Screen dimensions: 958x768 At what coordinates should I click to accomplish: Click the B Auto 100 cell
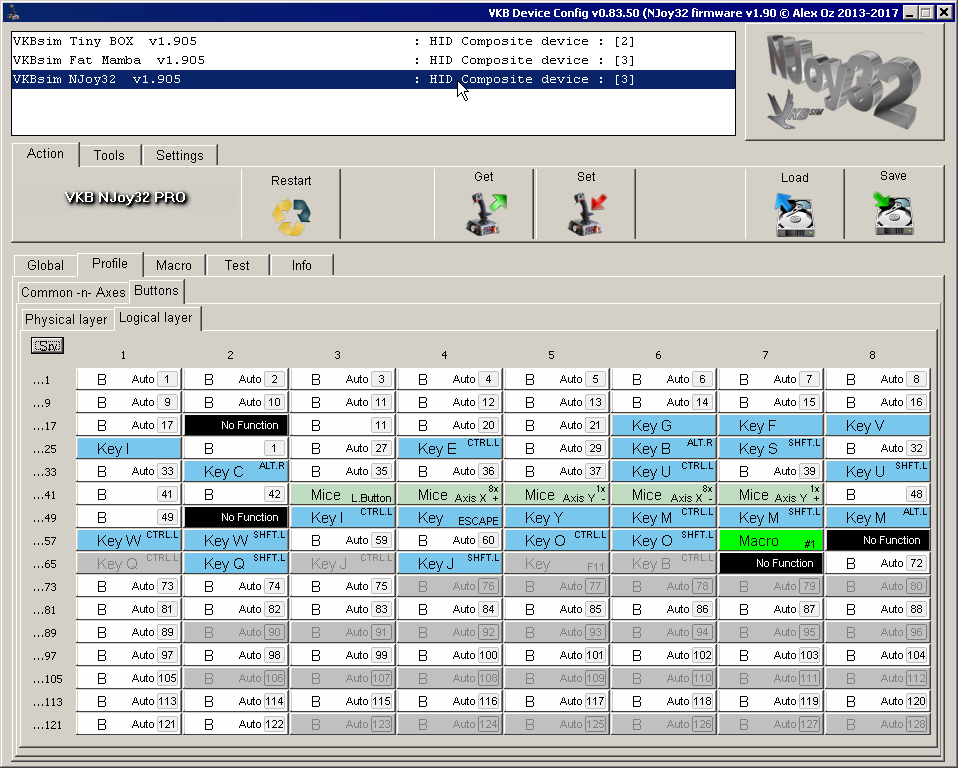point(450,656)
